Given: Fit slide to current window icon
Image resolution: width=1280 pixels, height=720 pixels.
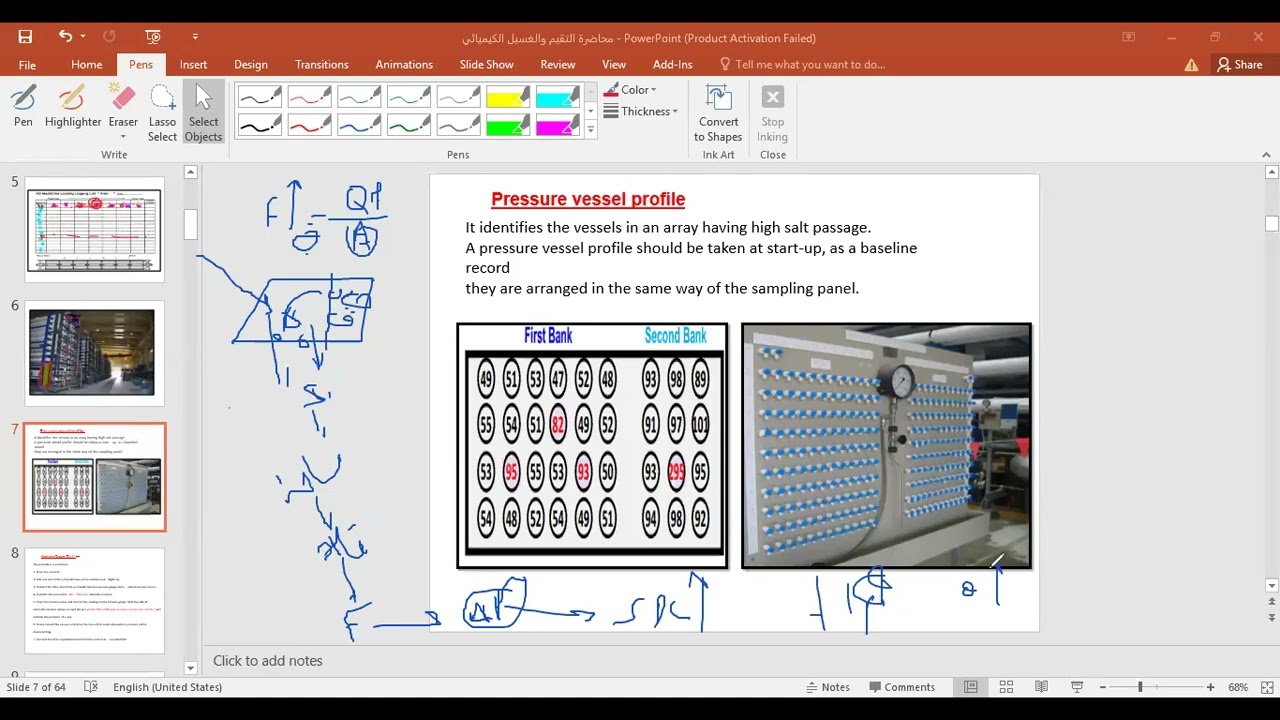Looking at the screenshot, I should tap(1267, 687).
